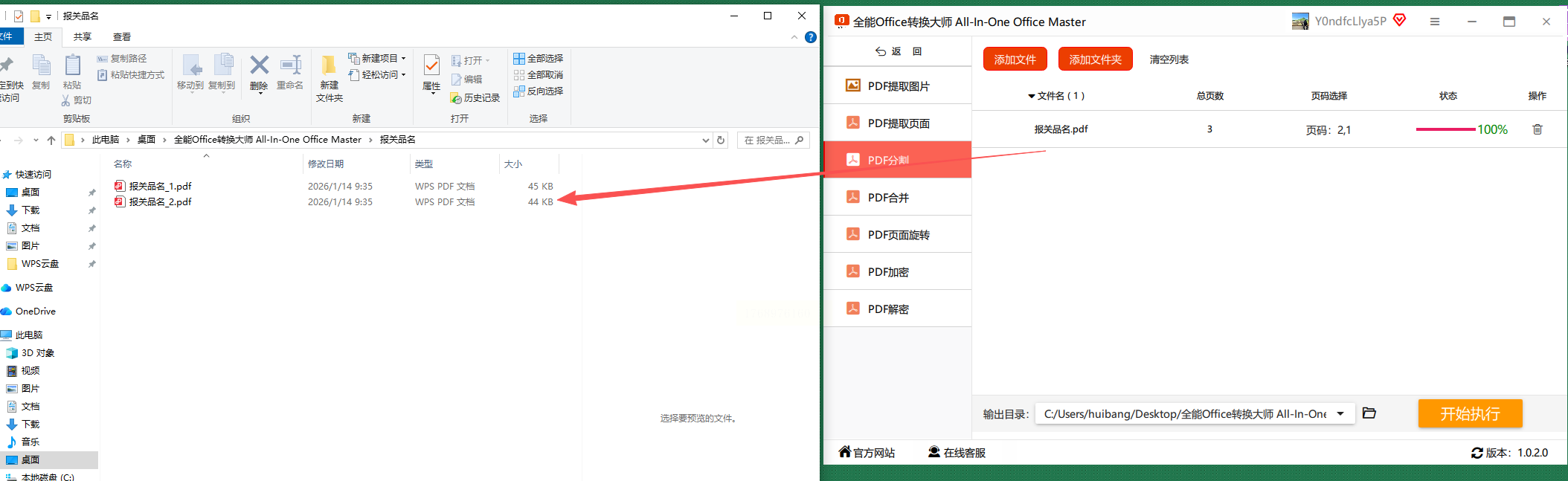Click History in the Open group

coord(475,98)
